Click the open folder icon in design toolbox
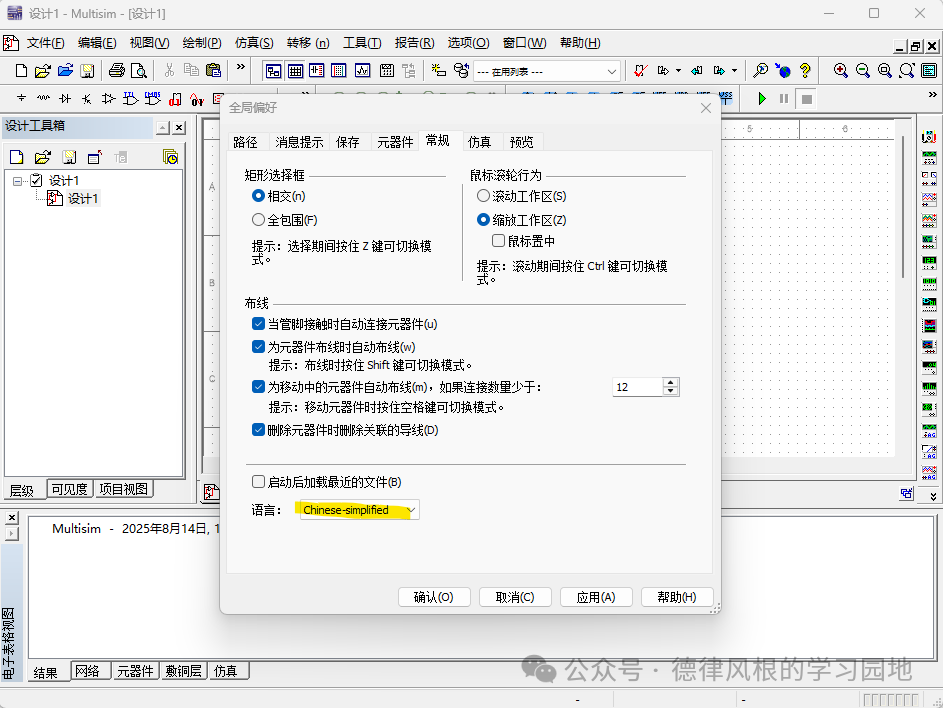This screenshot has height=708, width=943. tap(43, 158)
